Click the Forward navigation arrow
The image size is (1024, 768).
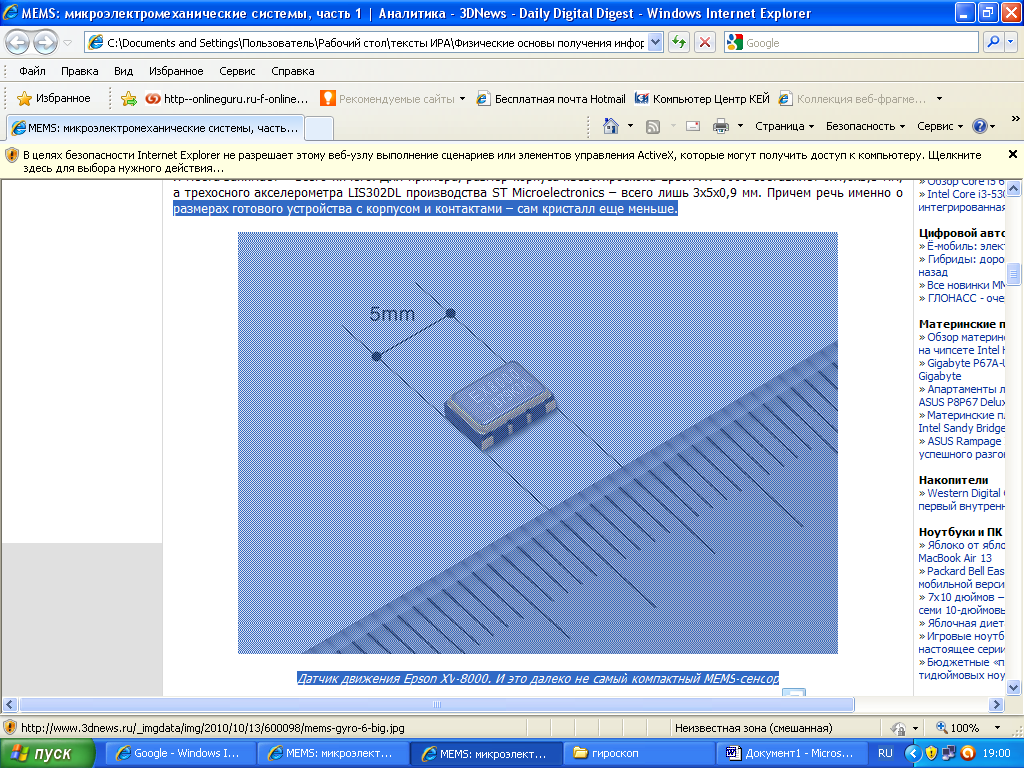coord(45,43)
